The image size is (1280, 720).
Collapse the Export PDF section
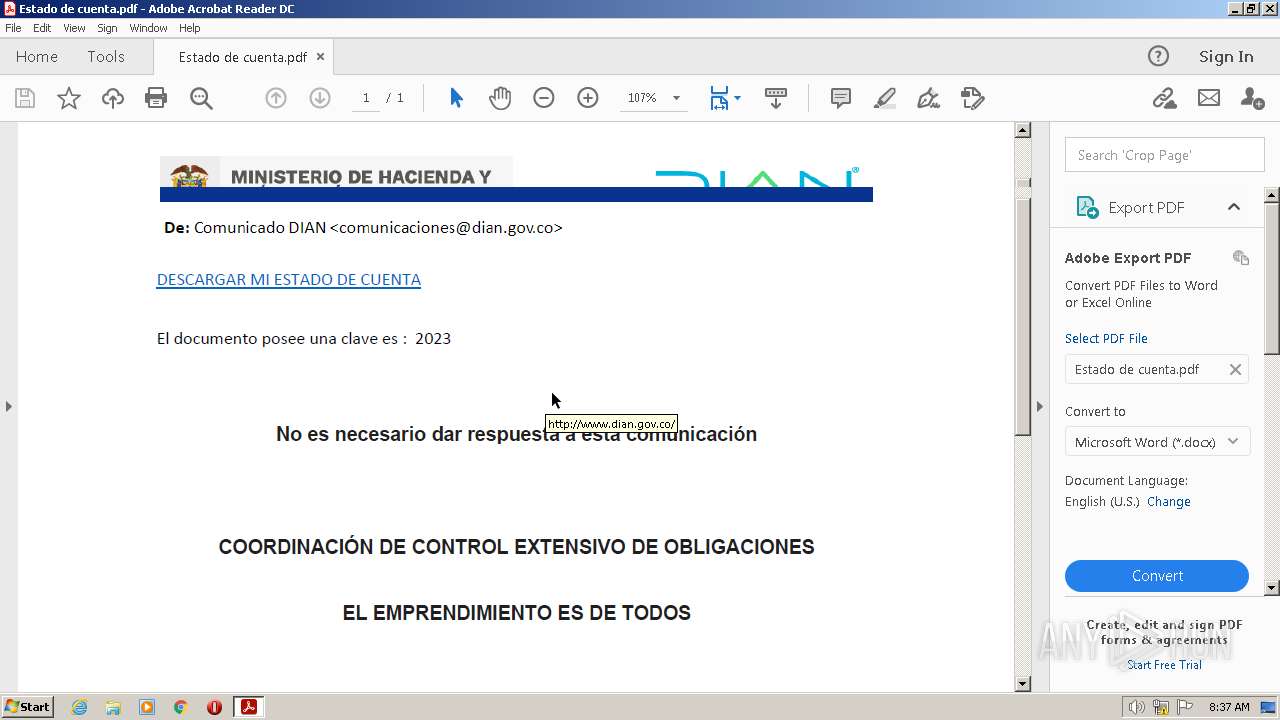click(x=1233, y=207)
